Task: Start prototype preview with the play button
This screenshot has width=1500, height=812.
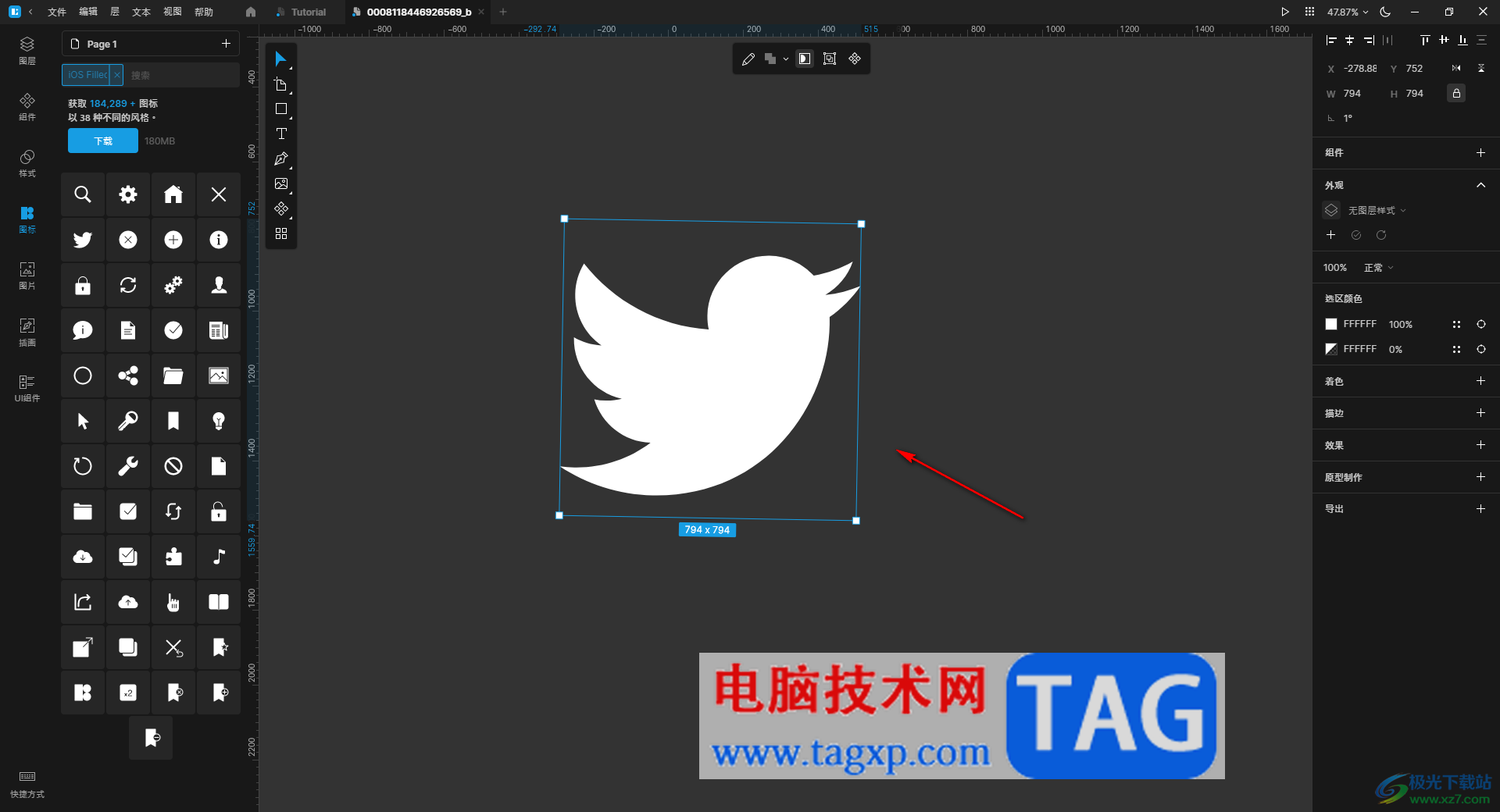Action: click(1285, 12)
